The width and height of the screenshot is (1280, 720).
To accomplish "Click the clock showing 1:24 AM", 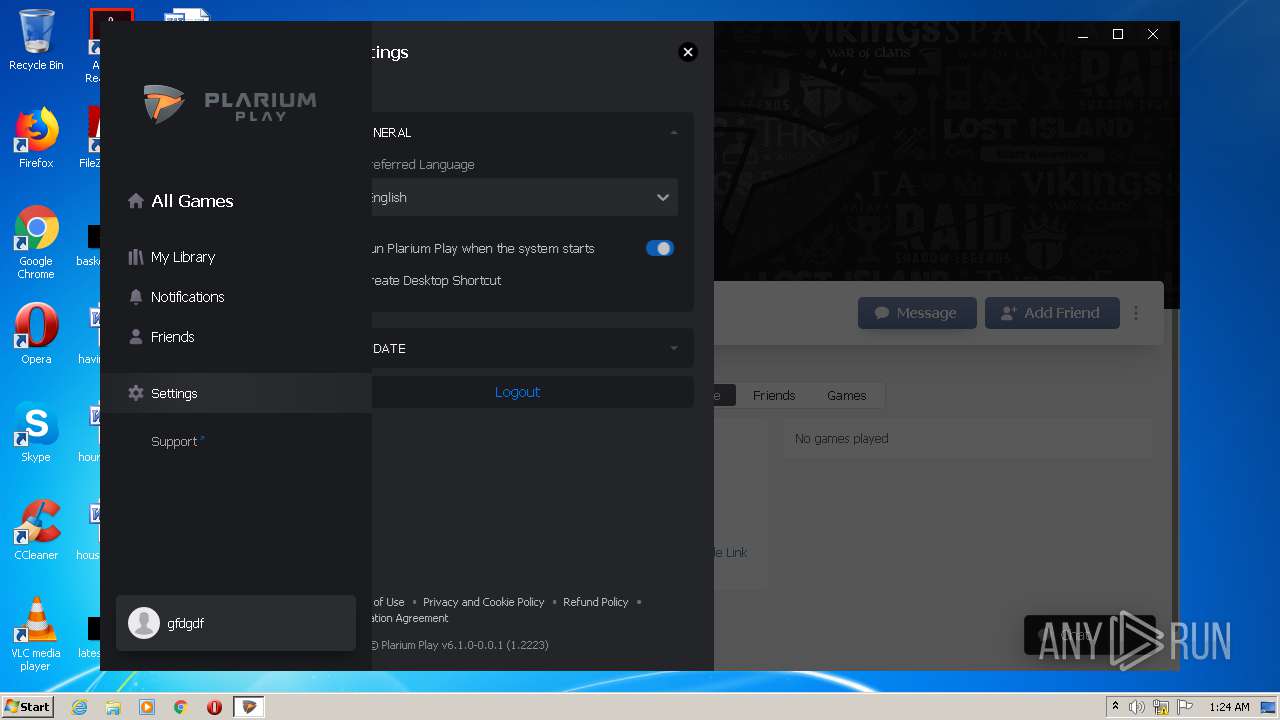I will pos(1229,707).
